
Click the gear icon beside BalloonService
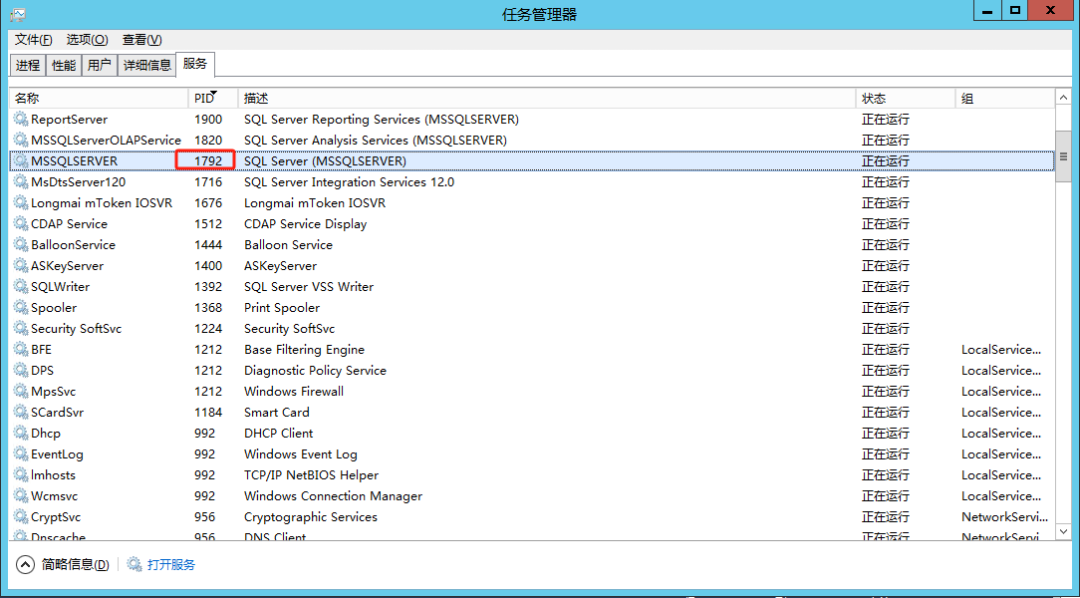click(21, 245)
